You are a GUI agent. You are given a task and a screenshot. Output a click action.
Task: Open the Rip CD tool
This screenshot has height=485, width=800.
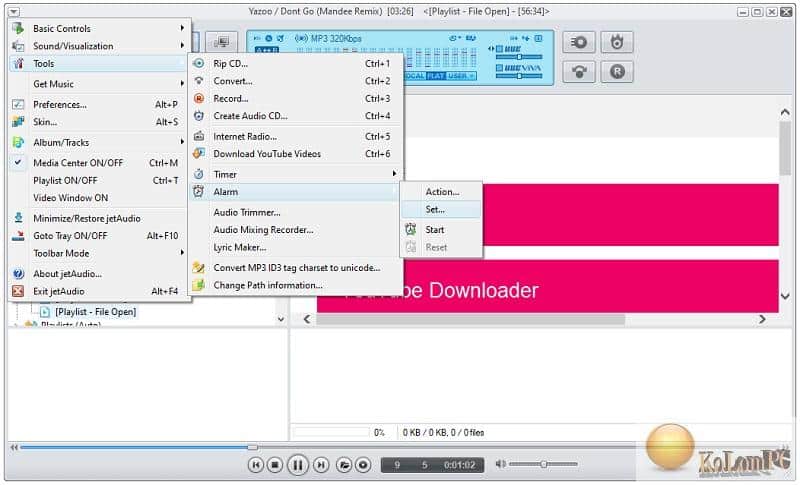[x=295, y=64]
